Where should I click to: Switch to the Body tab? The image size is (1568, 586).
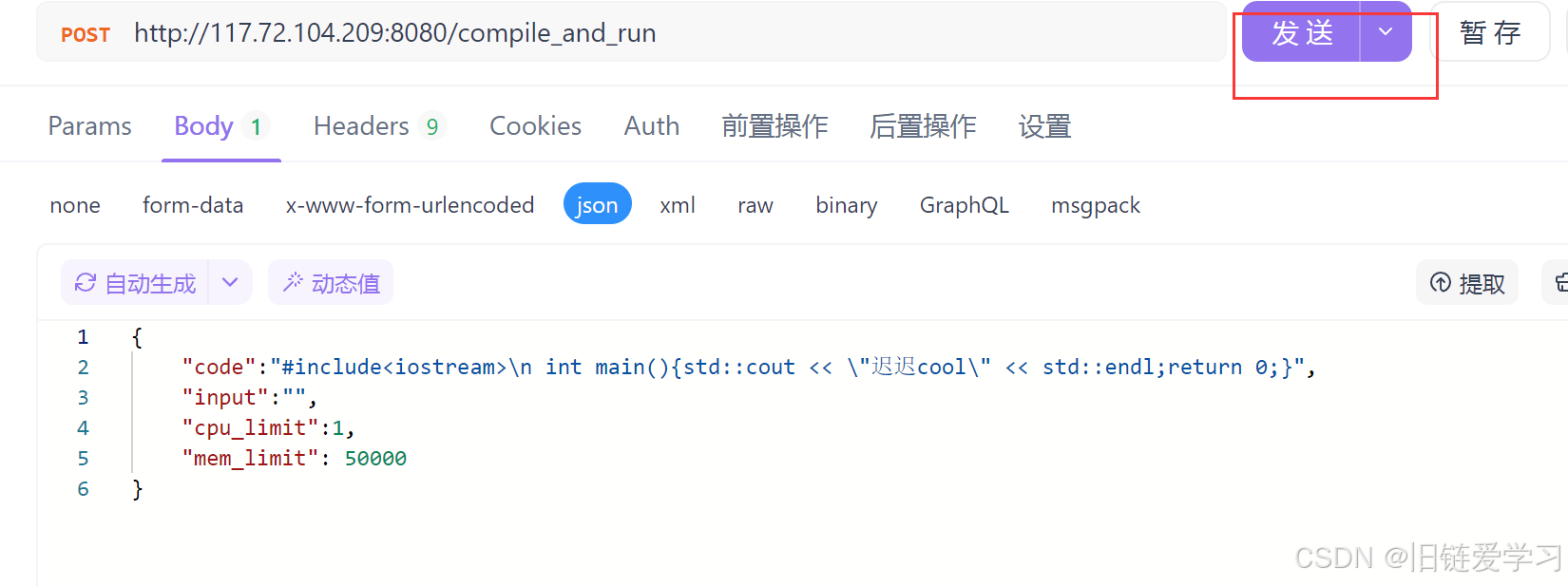pyautogui.click(x=221, y=126)
